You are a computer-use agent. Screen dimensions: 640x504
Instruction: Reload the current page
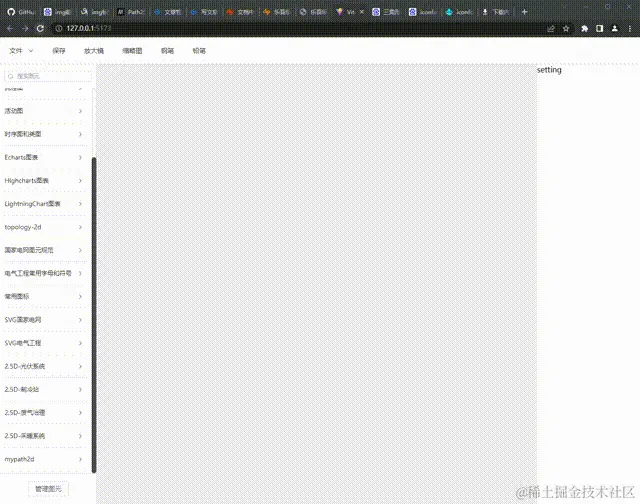tap(40, 29)
